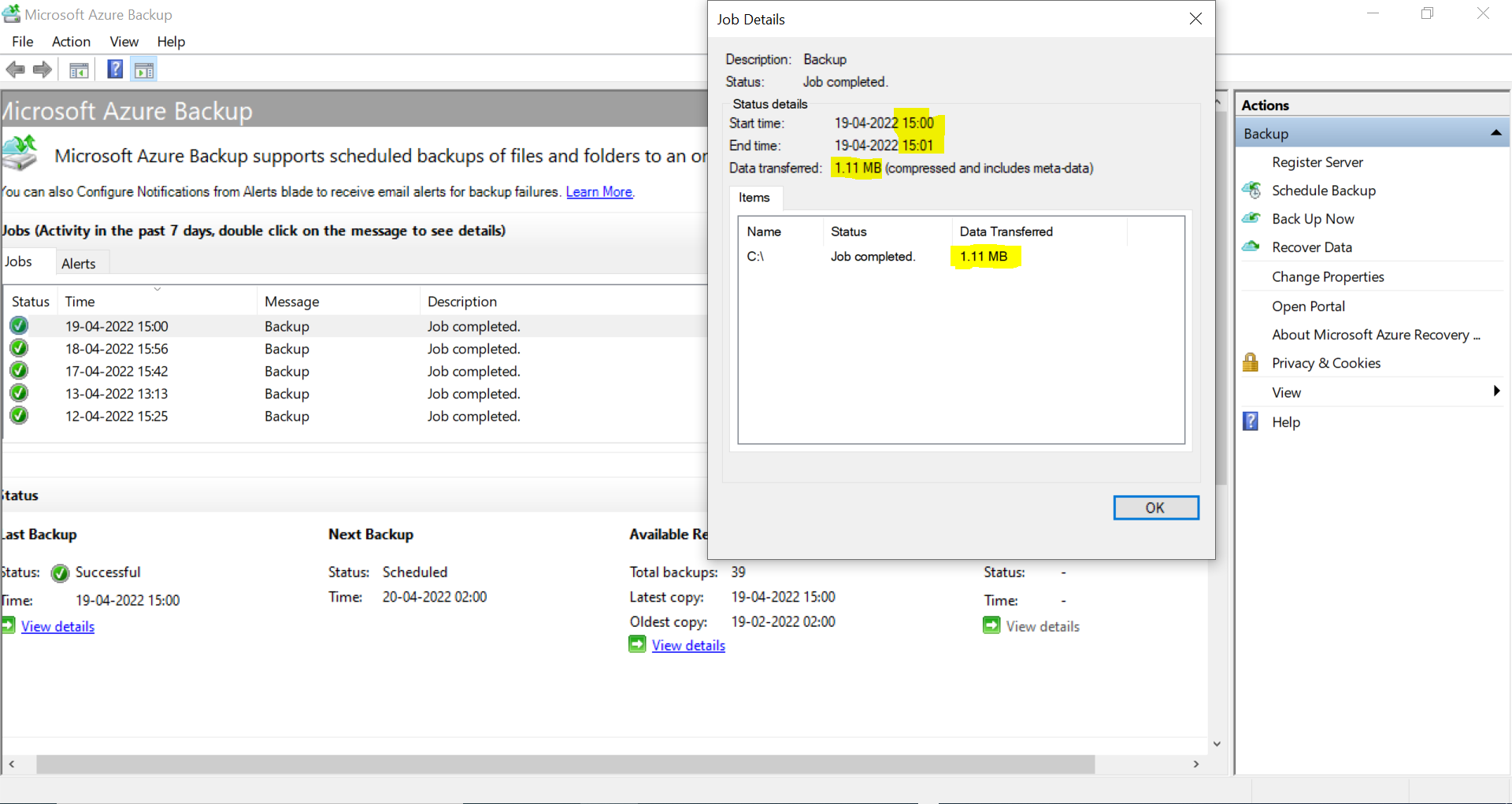Click the Data Transferred column header
Viewport: 1512px width, 804px height.
coord(1038,232)
